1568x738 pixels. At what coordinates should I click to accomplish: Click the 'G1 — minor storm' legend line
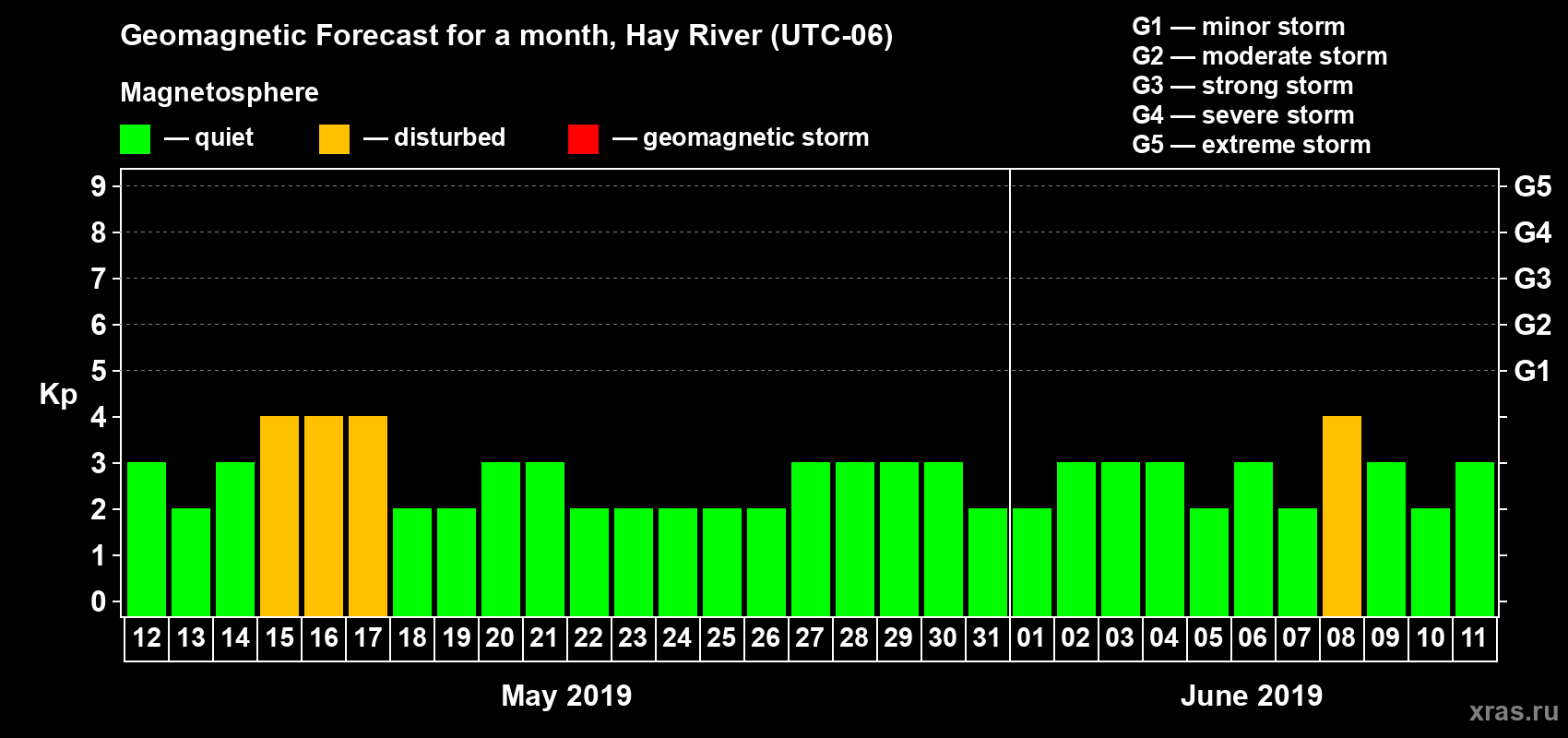pos(1239,27)
